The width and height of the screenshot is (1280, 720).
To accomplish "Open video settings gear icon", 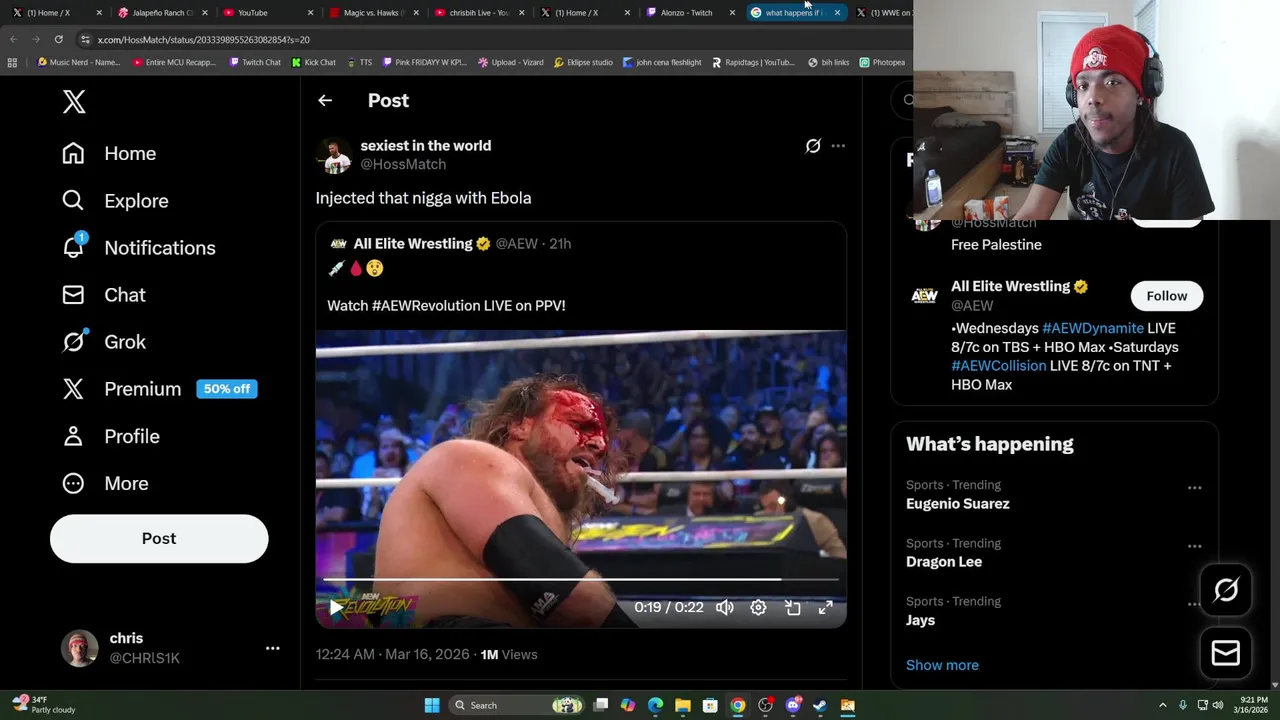I will [x=758, y=607].
